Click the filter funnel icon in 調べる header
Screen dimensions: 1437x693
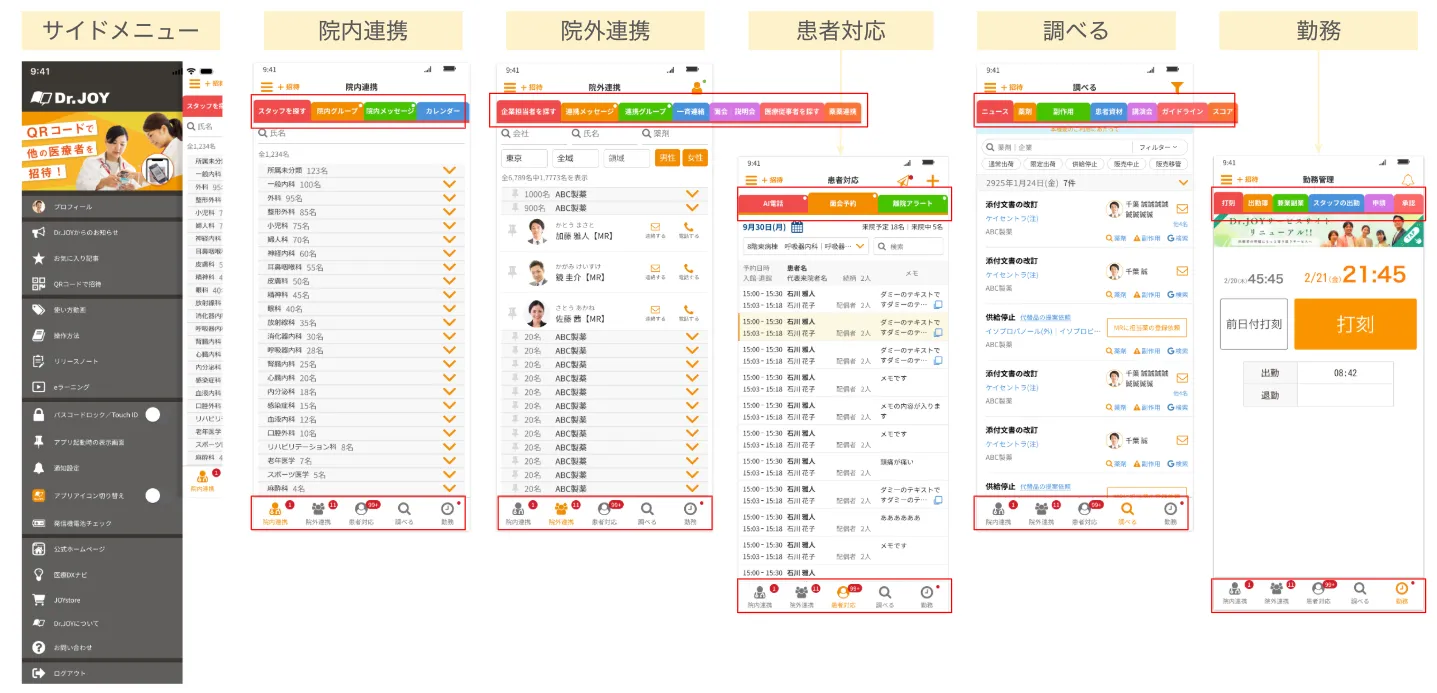(x=1177, y=87)
